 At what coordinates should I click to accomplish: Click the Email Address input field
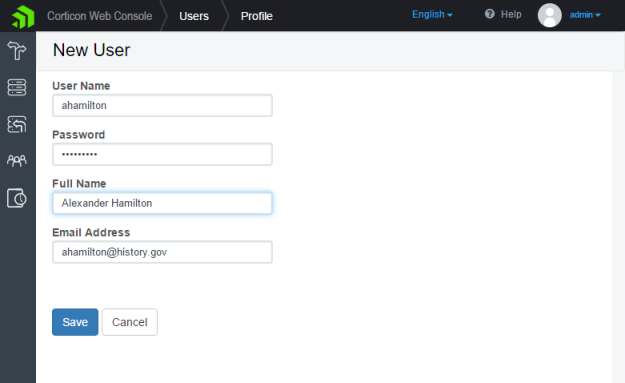tap(162, 252)
